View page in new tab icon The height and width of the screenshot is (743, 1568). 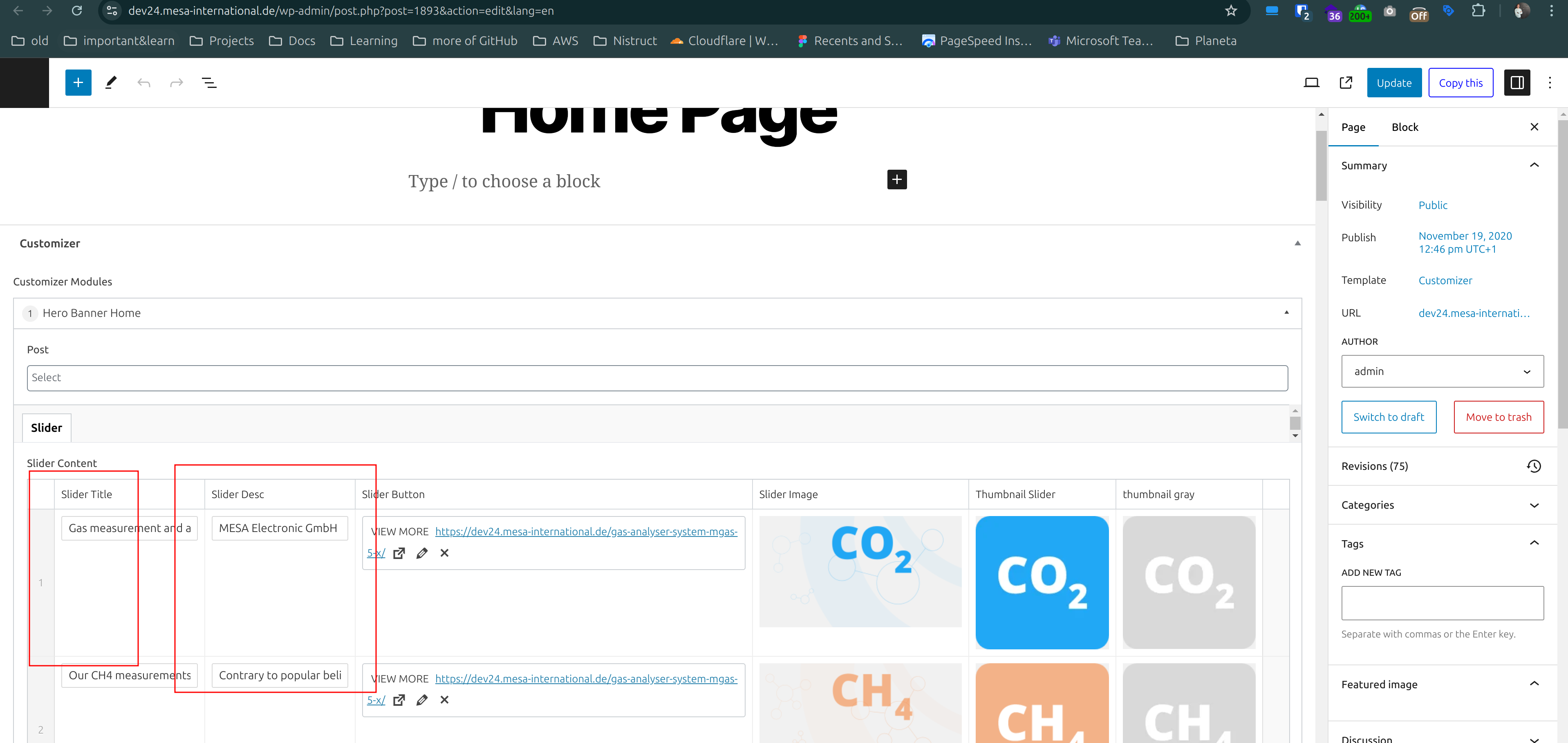pyautogui.click(x=1346, y=83)
